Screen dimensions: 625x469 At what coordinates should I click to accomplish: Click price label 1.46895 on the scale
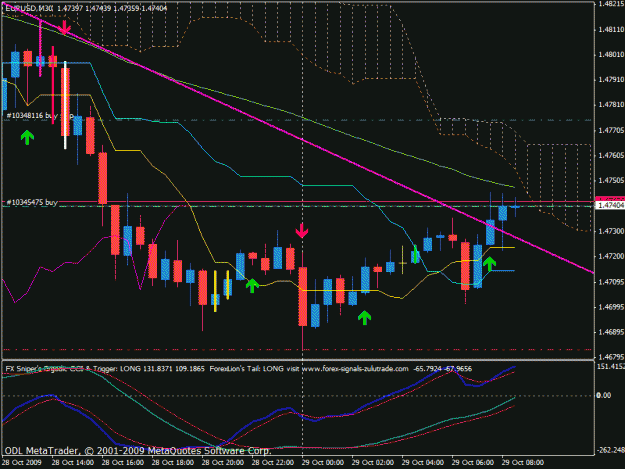tap(611, 332)
